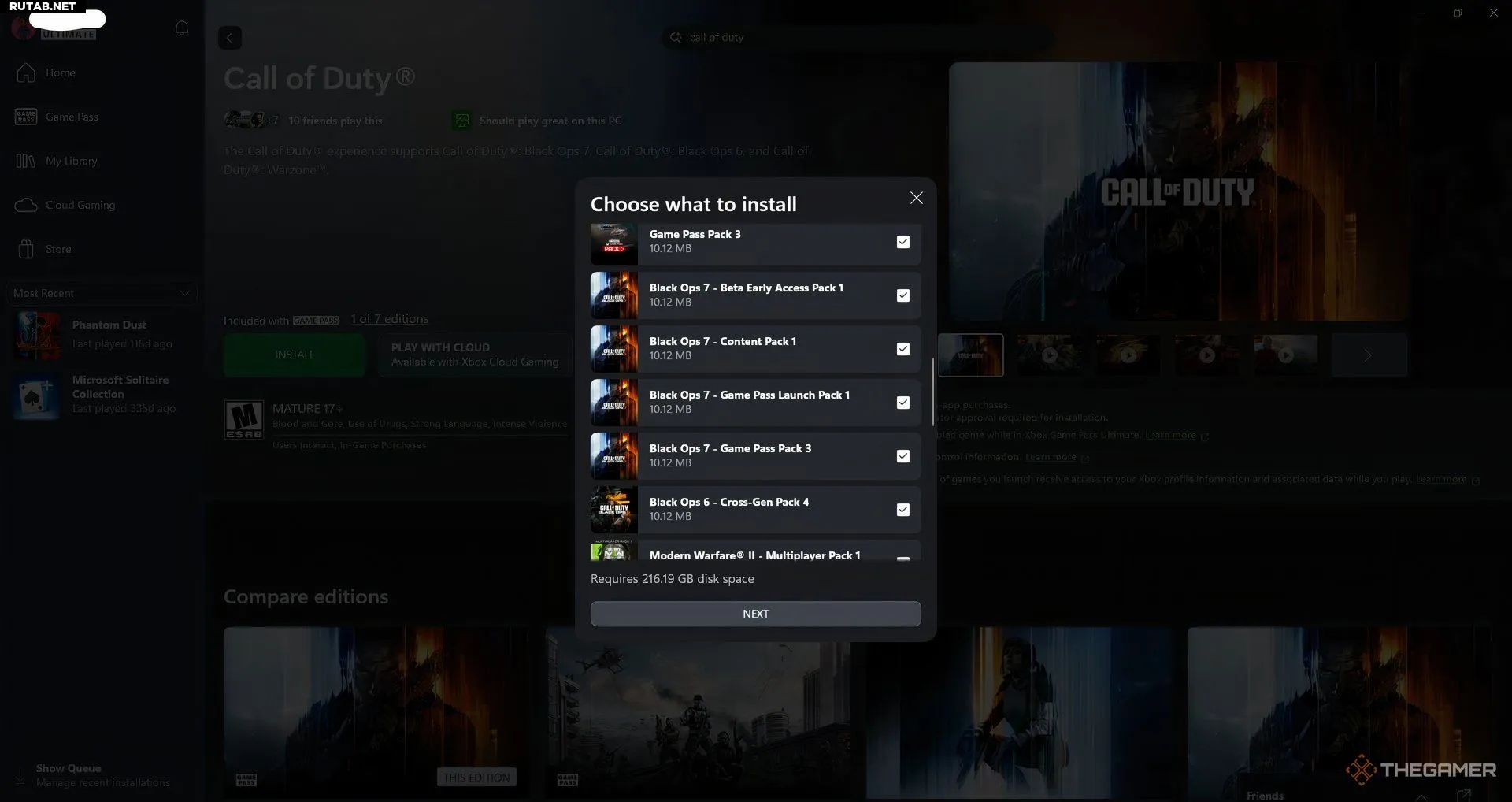
Task: Open notifications bell icon
Action: point(182,28)
